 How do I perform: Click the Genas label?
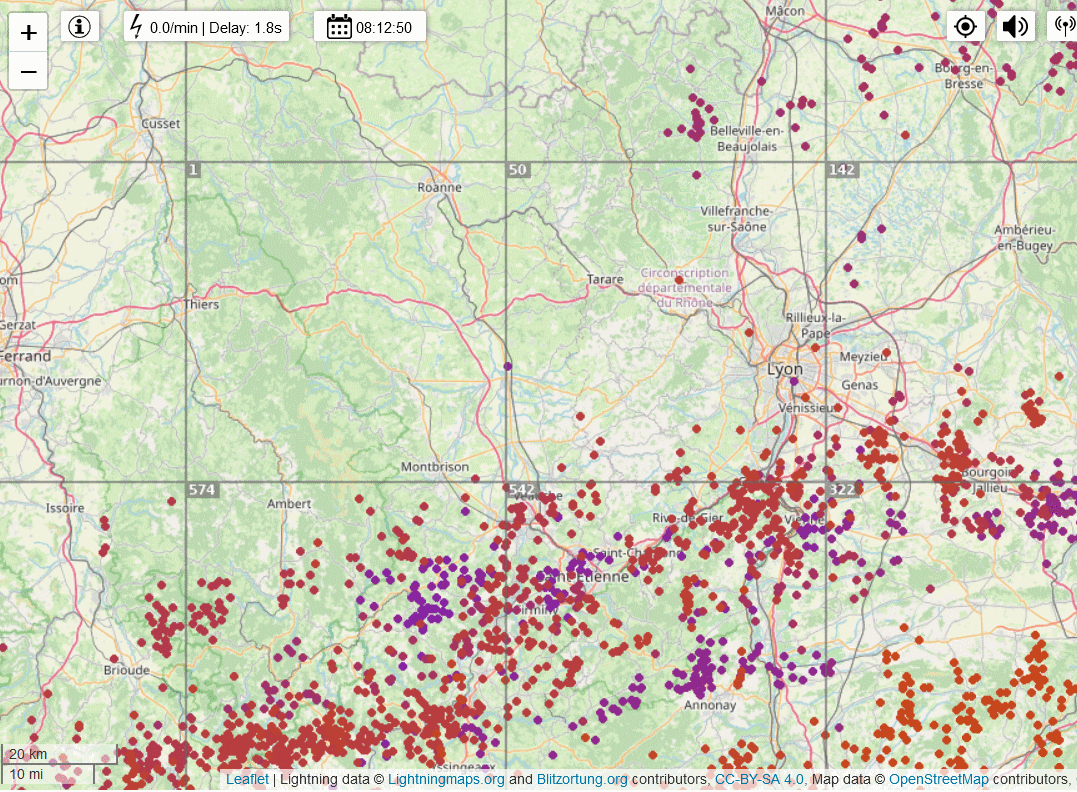tap(860, 385)
